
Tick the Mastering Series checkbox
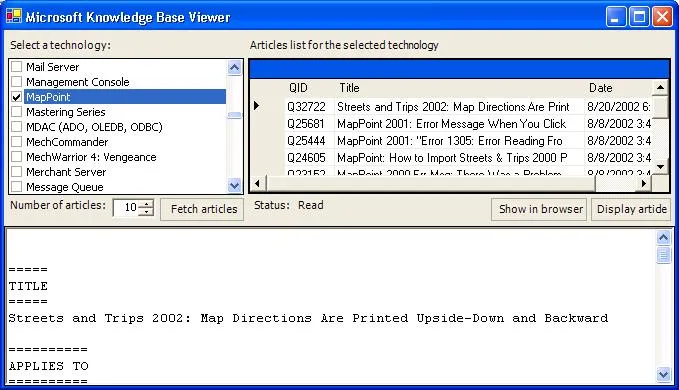tap(16, 112)
